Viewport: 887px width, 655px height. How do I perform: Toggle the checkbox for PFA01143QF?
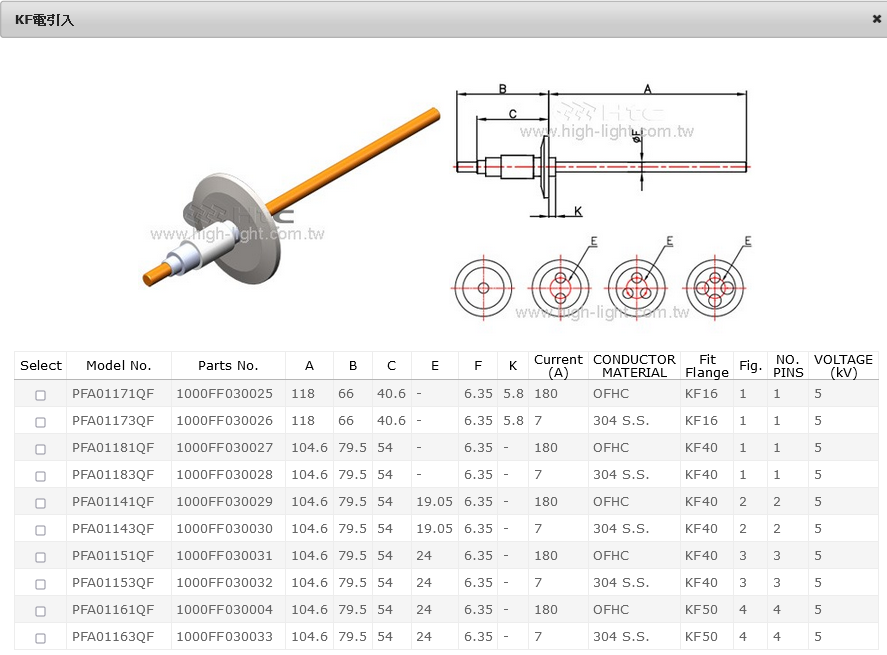41,530
